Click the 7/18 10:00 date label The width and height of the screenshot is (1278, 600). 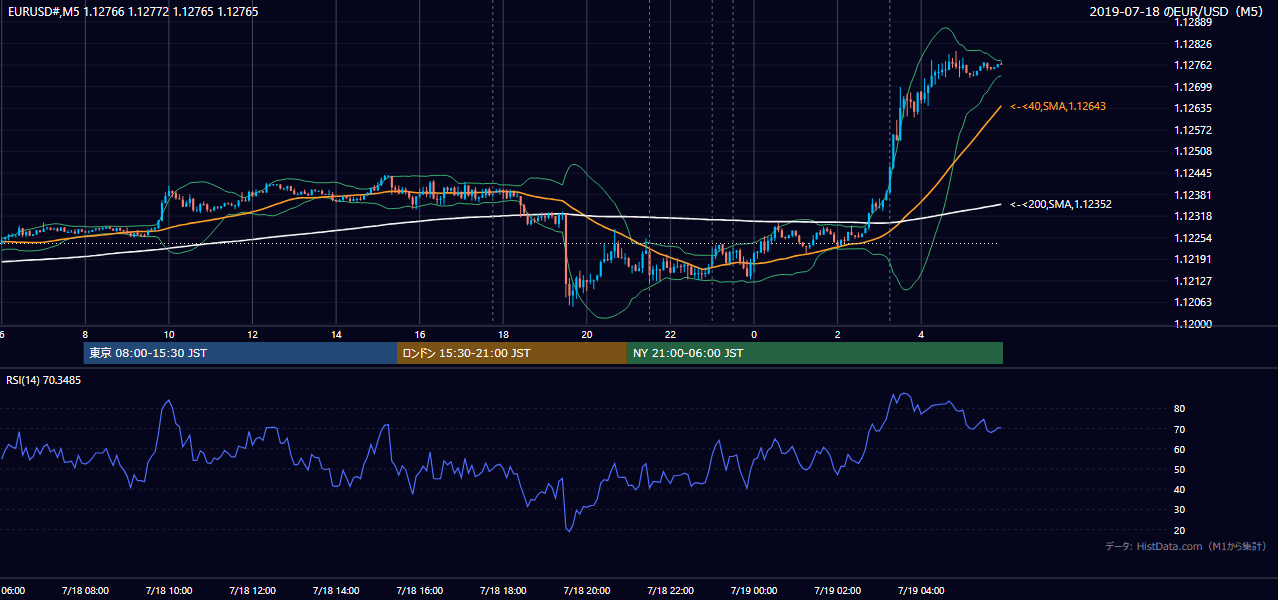168,591
